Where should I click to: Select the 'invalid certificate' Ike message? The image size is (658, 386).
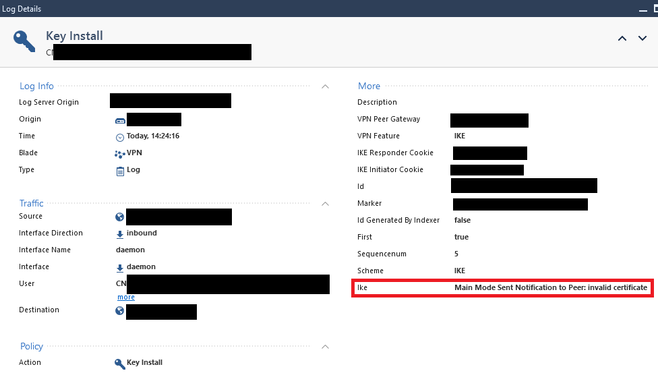pyautogui.click(x=551, y=287)
